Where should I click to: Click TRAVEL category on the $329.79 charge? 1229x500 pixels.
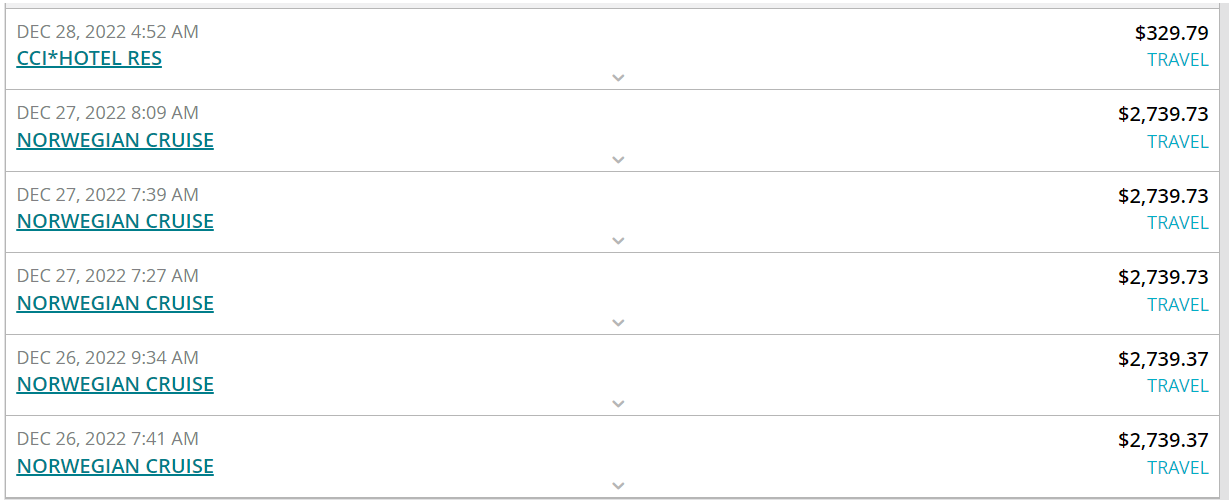[1177, 60]
